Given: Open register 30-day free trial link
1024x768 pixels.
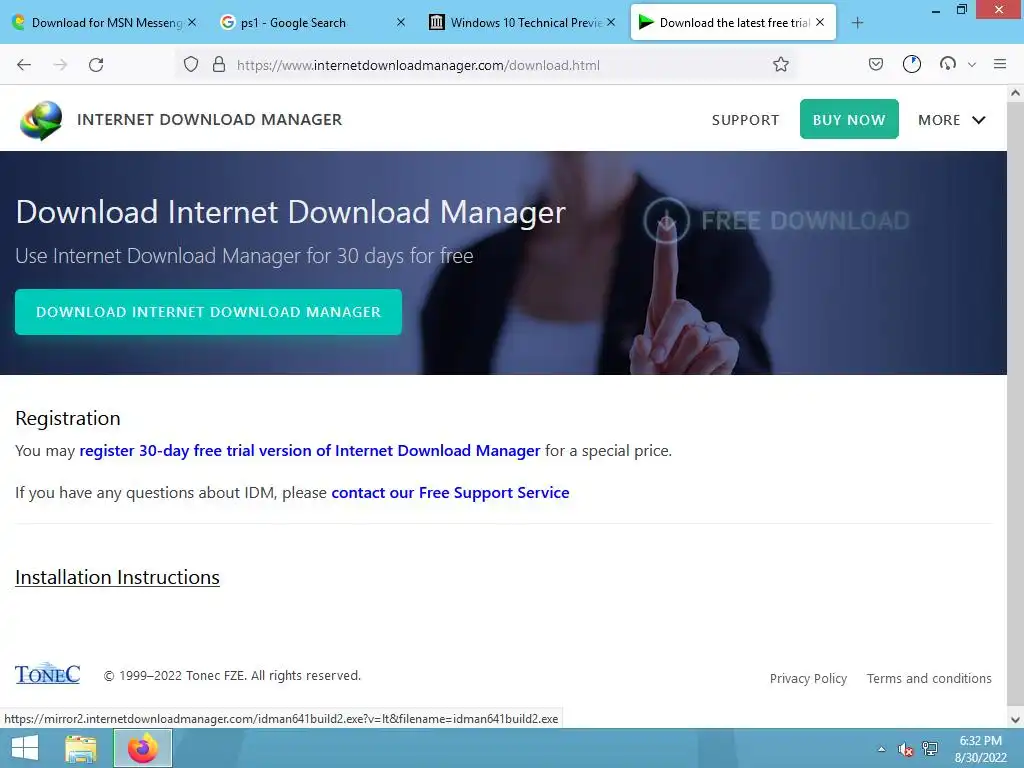Looking at the screenshot, I should point(310,451).
